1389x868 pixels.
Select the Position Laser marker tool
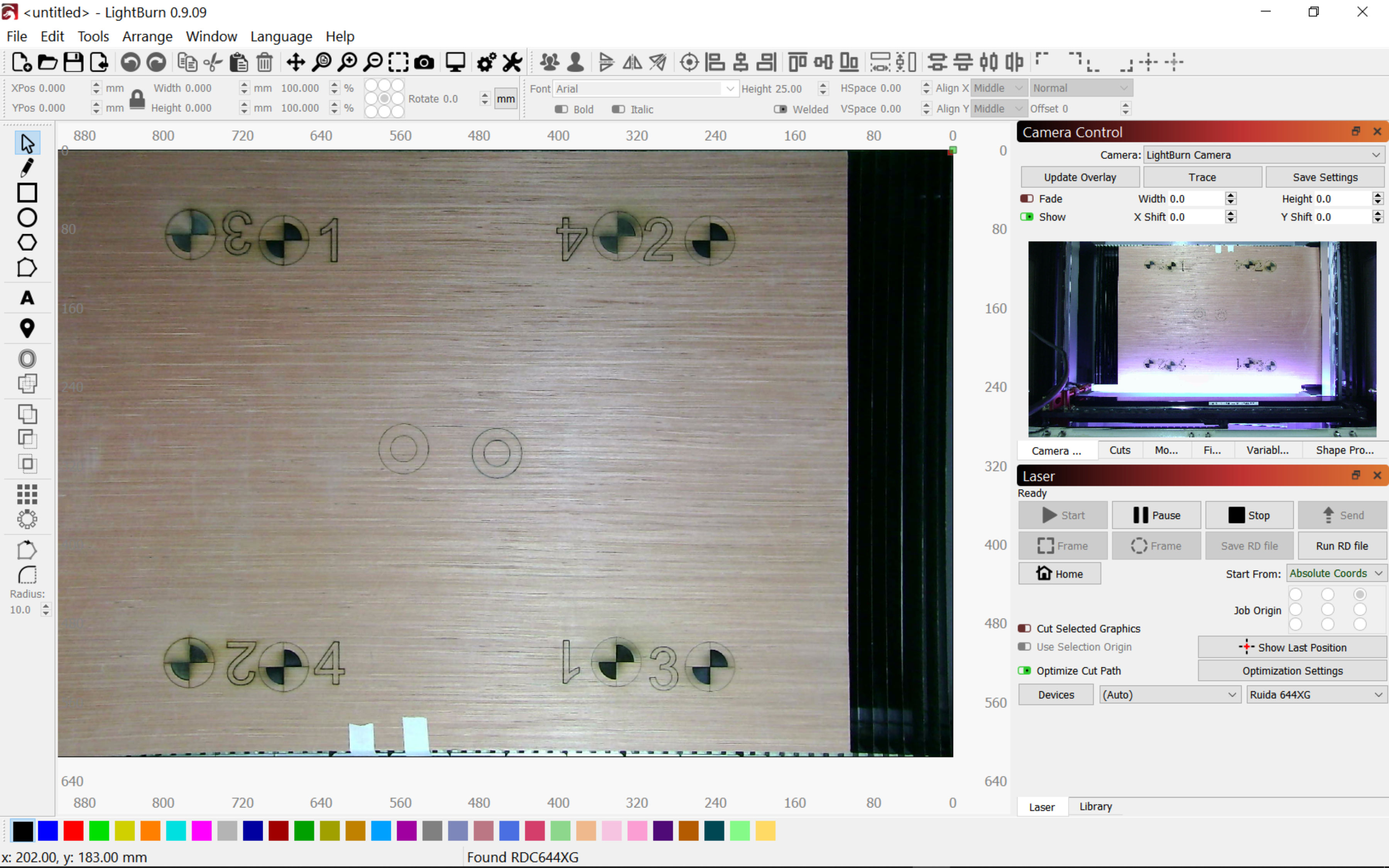[x=26, y=328]
